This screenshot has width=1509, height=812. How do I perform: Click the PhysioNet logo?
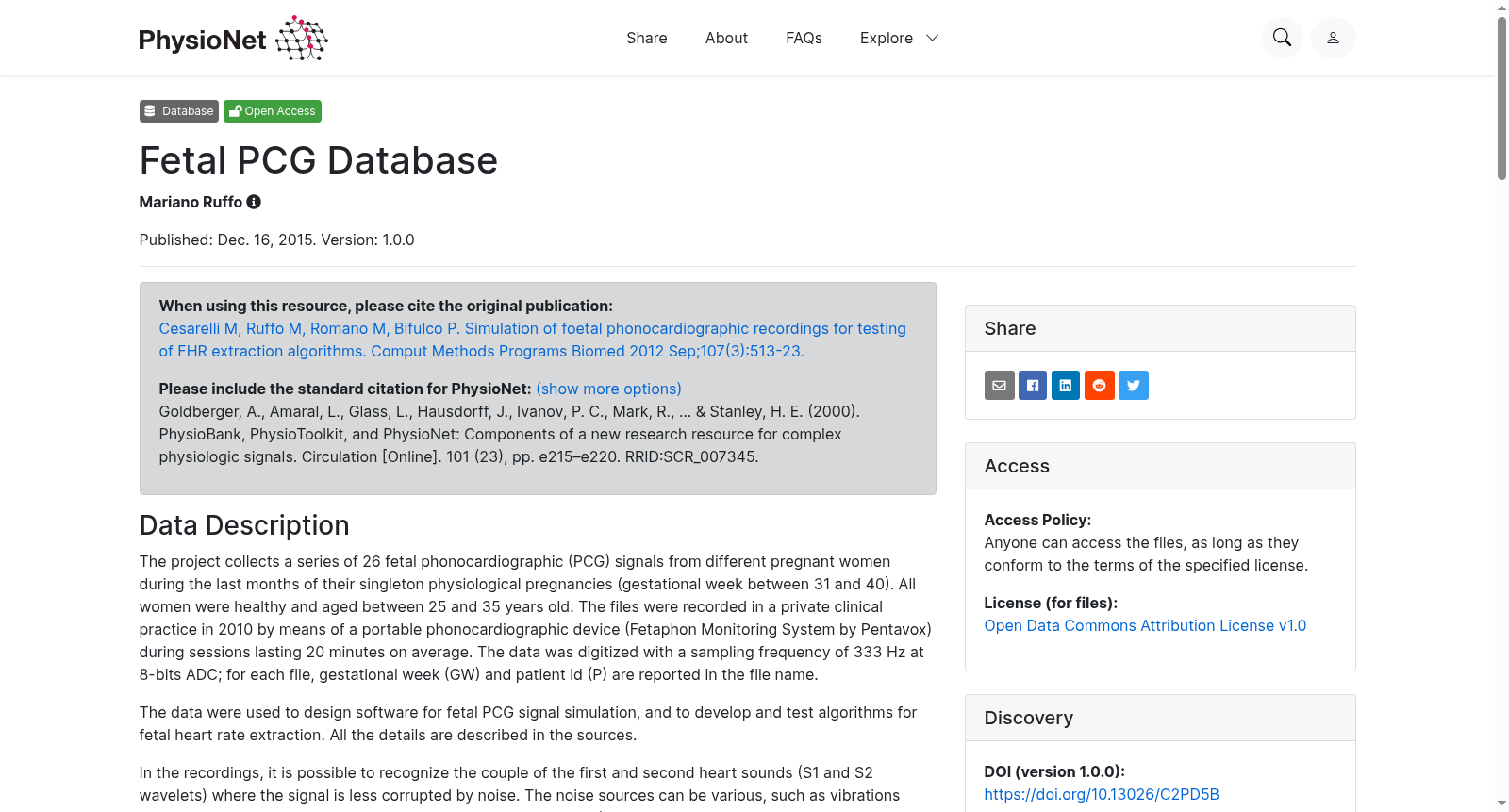[x=233, y=38]
